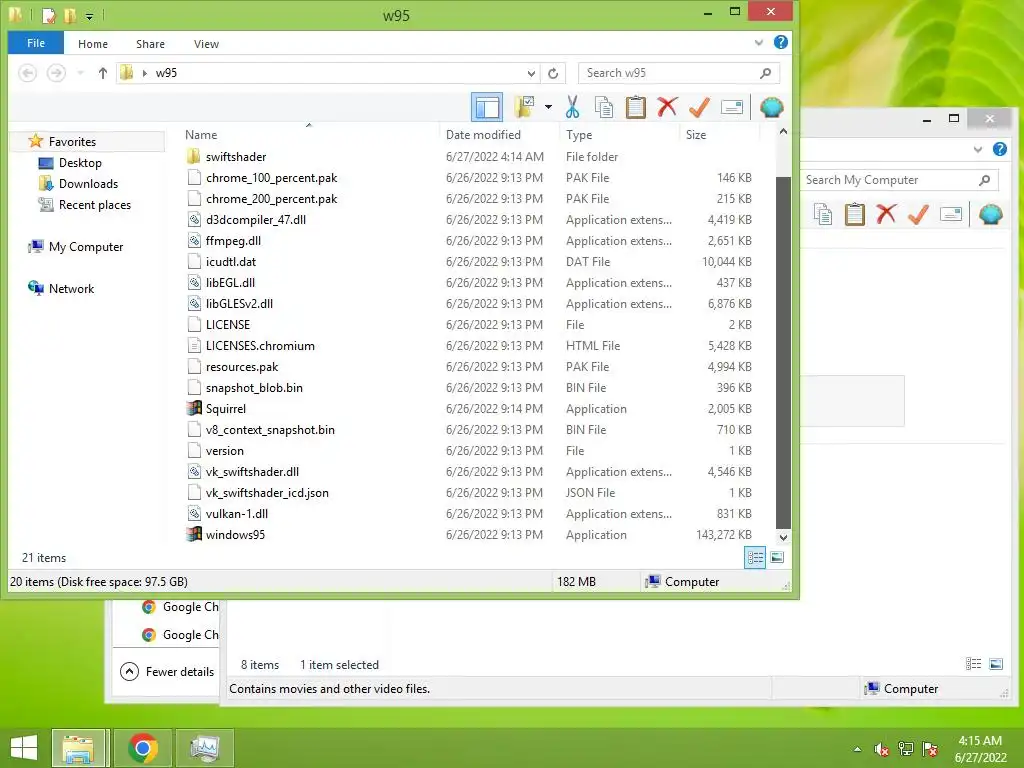This screenshot has width=1024, height=768.
Task: Expand folder options dropdown arrow in toolbar
Action: click(548, 107)
